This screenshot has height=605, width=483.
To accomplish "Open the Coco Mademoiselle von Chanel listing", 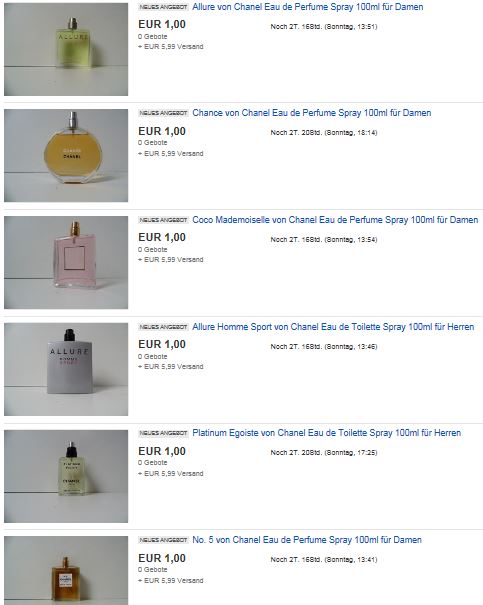I will (x=335, y=220).
